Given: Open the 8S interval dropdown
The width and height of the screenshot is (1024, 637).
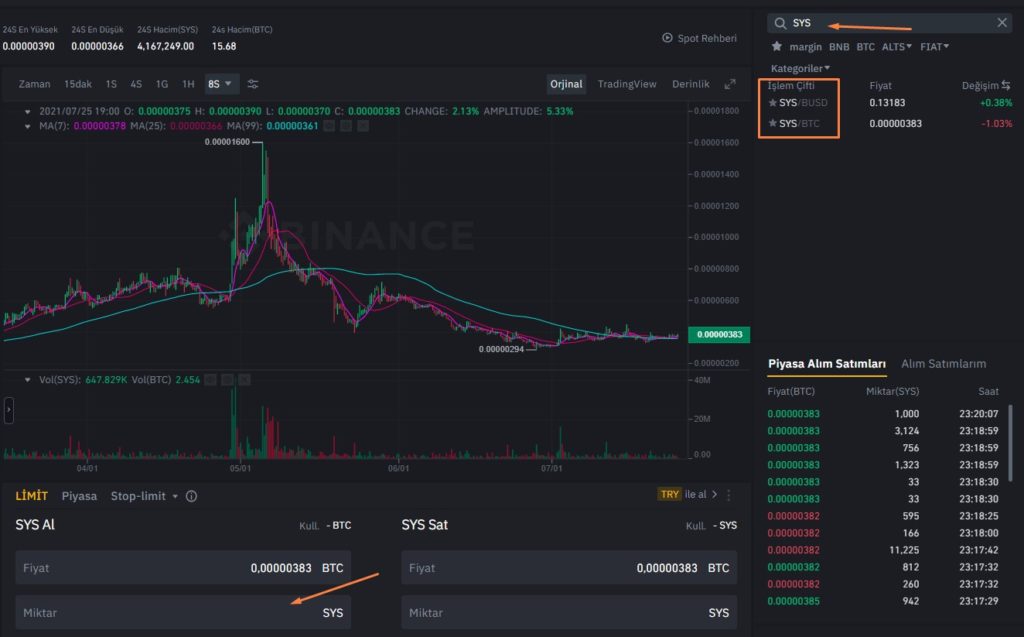Looking at the screenshot, I should coord(220,84).
